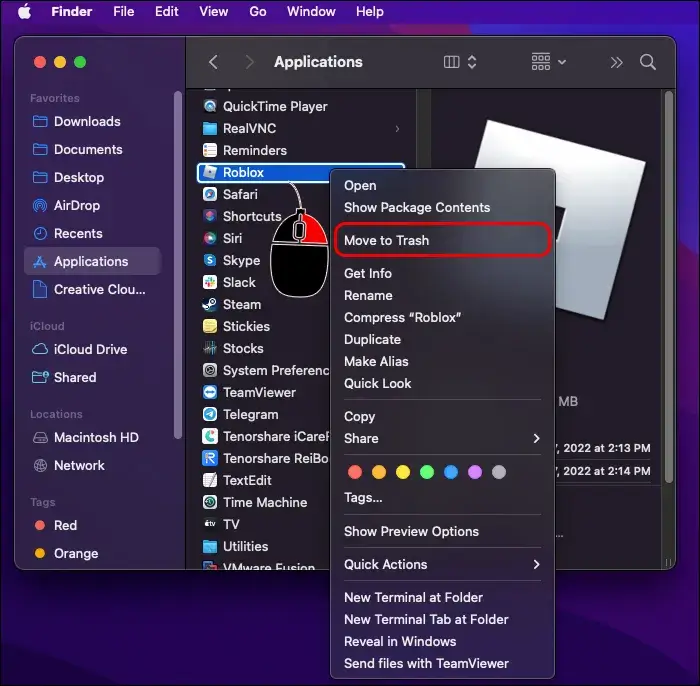The image size is (700, 686).
Task: Click the Apple TV app icon
Action: (x=210, y=524)
